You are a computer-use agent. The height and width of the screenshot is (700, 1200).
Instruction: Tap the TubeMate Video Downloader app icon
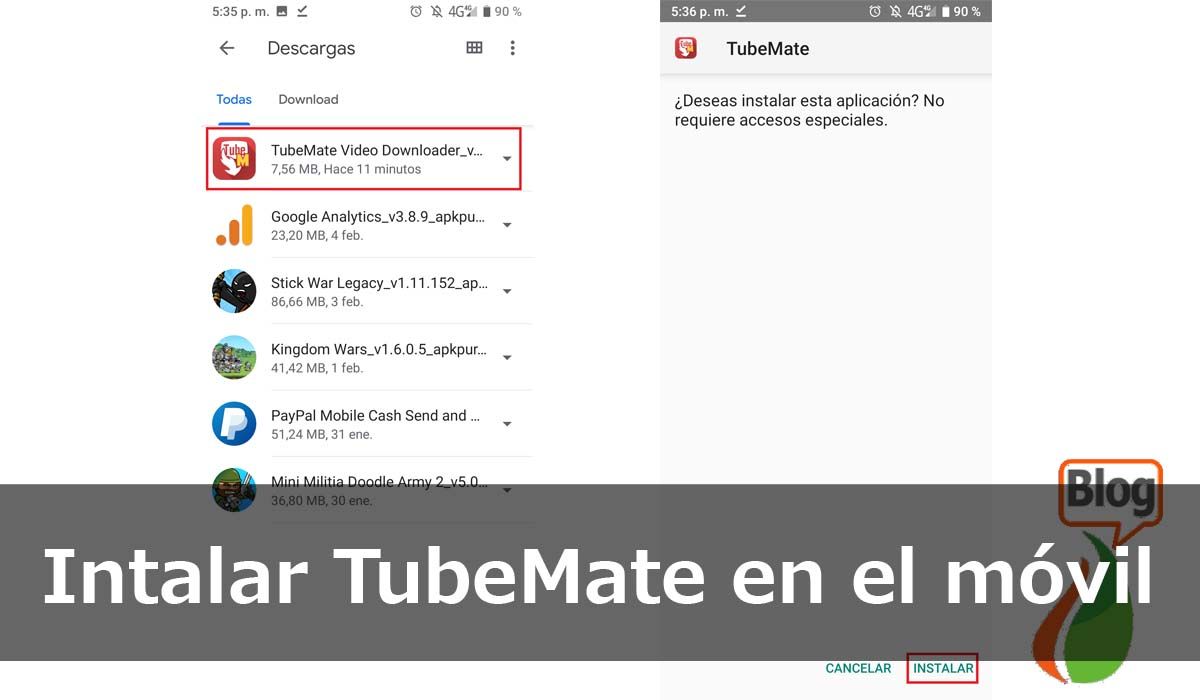234,158
